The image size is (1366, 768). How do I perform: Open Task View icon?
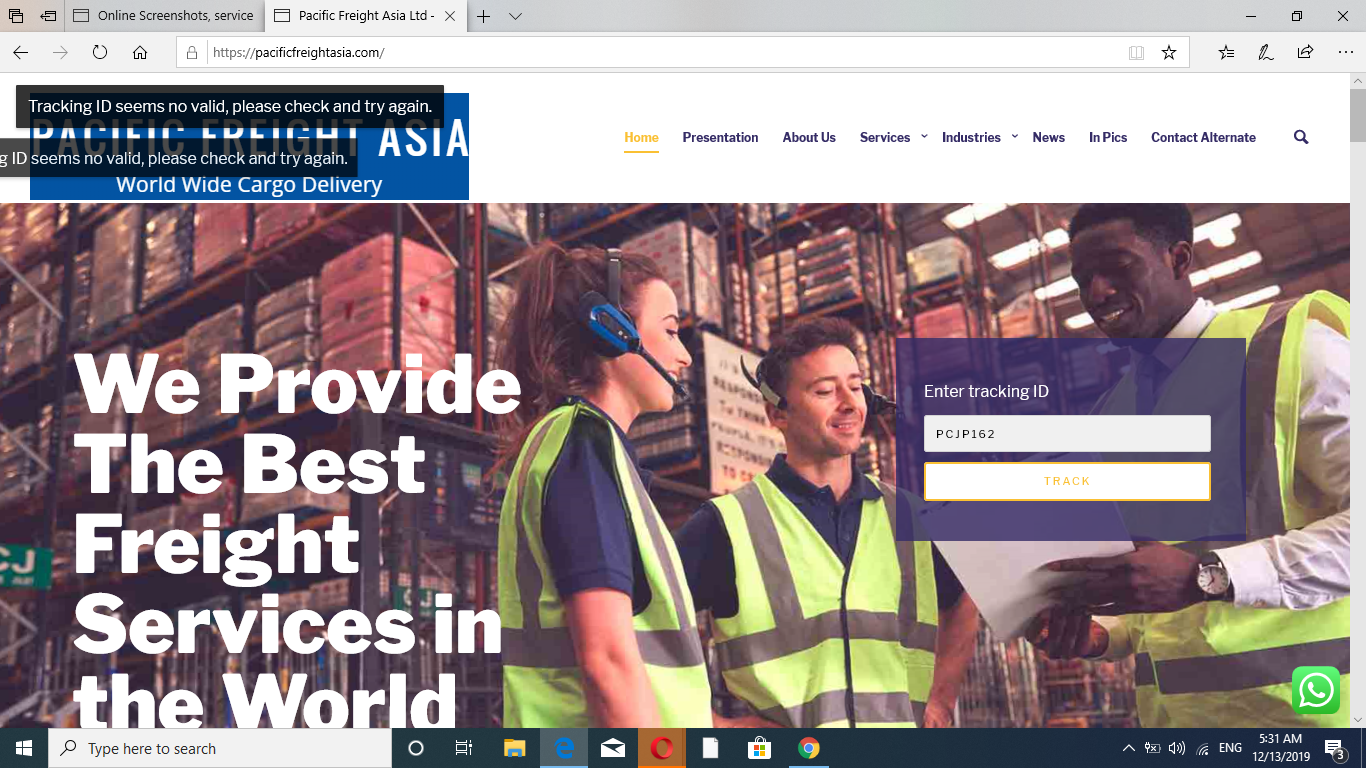pos(464,748)
